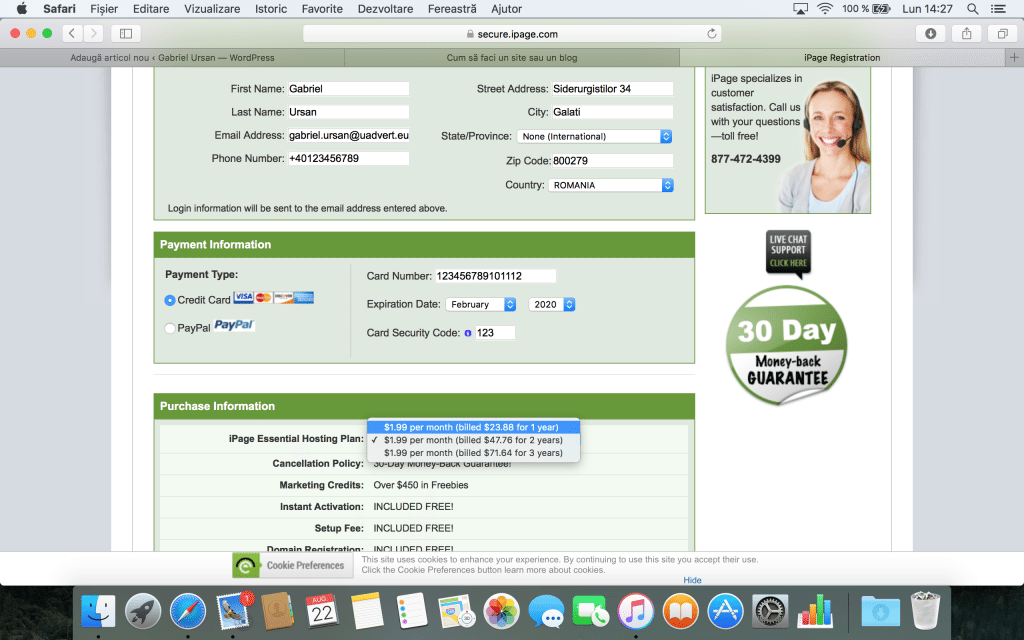Open the Fereastră menu
This screenshot has width=1024, height=640.
[452, 8]
